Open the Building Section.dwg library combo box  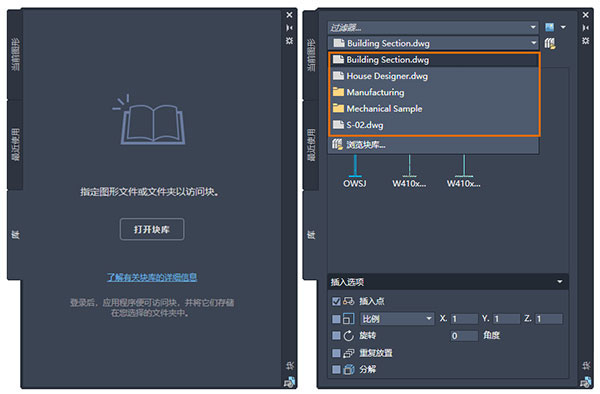pyautogui.click(x=433, y=43)
